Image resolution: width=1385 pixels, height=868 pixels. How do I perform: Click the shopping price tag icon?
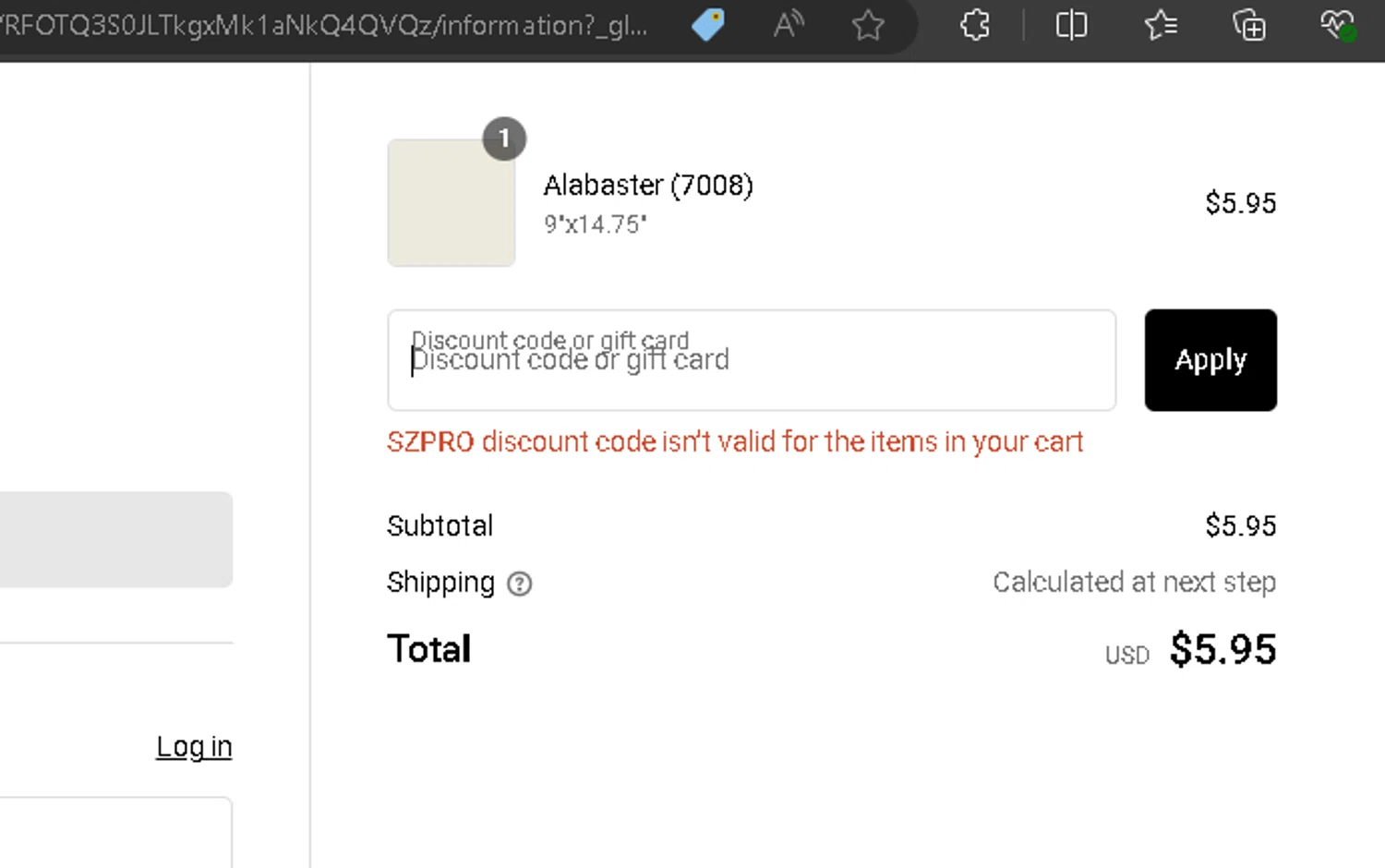pyautogui.click(x=708, y=25)
